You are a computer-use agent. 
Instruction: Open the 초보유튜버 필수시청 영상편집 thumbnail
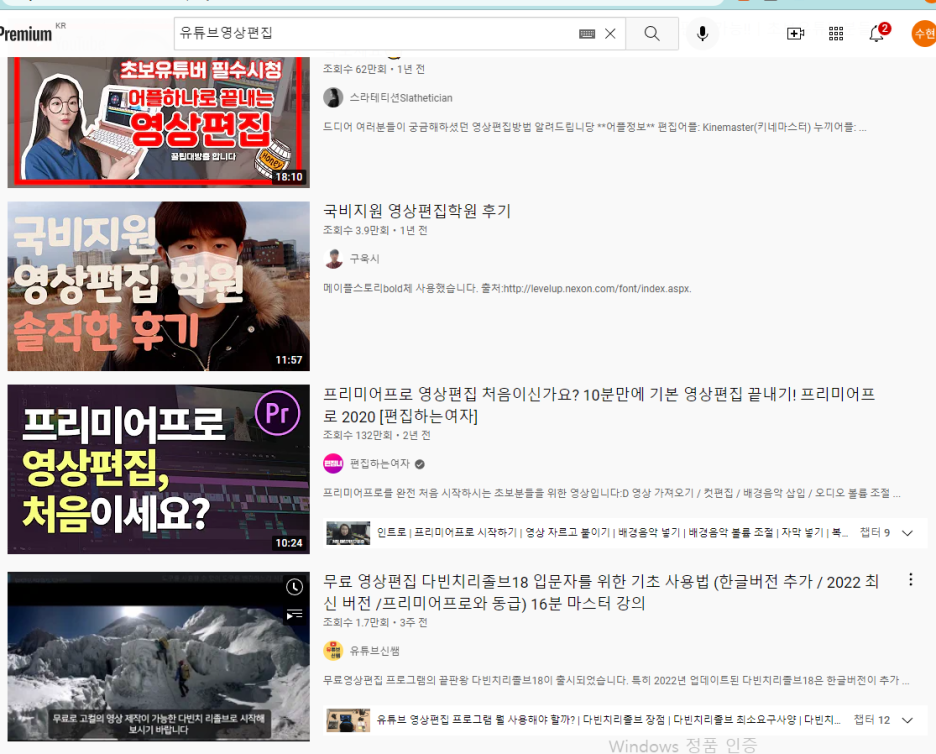point(159,122)
